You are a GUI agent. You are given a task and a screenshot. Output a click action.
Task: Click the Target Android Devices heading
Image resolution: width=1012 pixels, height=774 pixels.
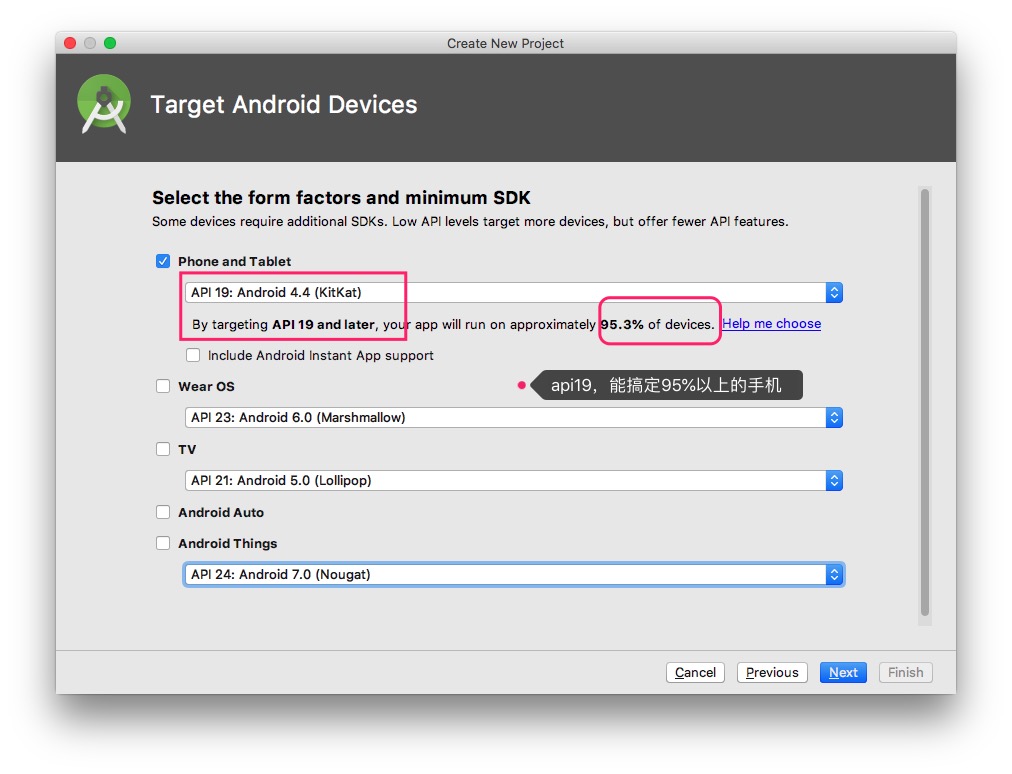[x=284, y=105]
